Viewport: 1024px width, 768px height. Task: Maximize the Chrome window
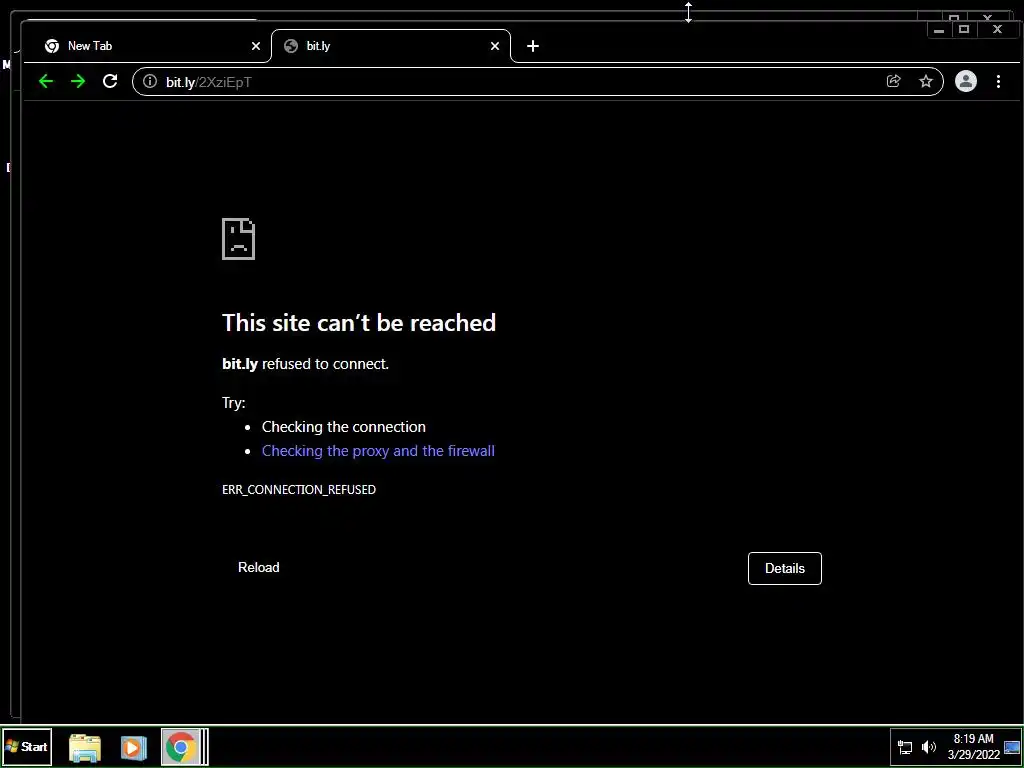pyautogui.click(x=964, y=29)
